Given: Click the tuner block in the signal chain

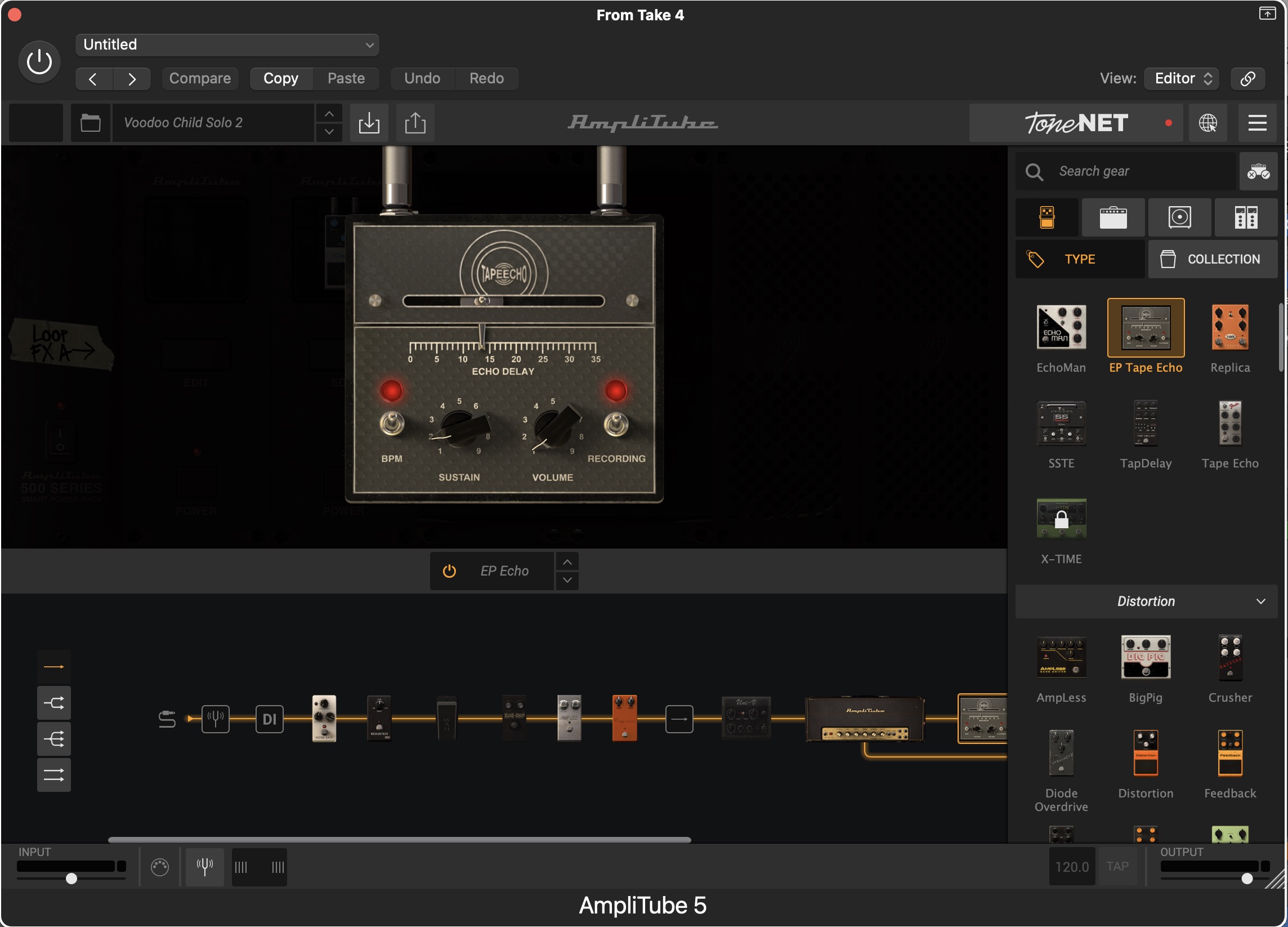Looking at the screenshot, I should [x=215, y=719].
